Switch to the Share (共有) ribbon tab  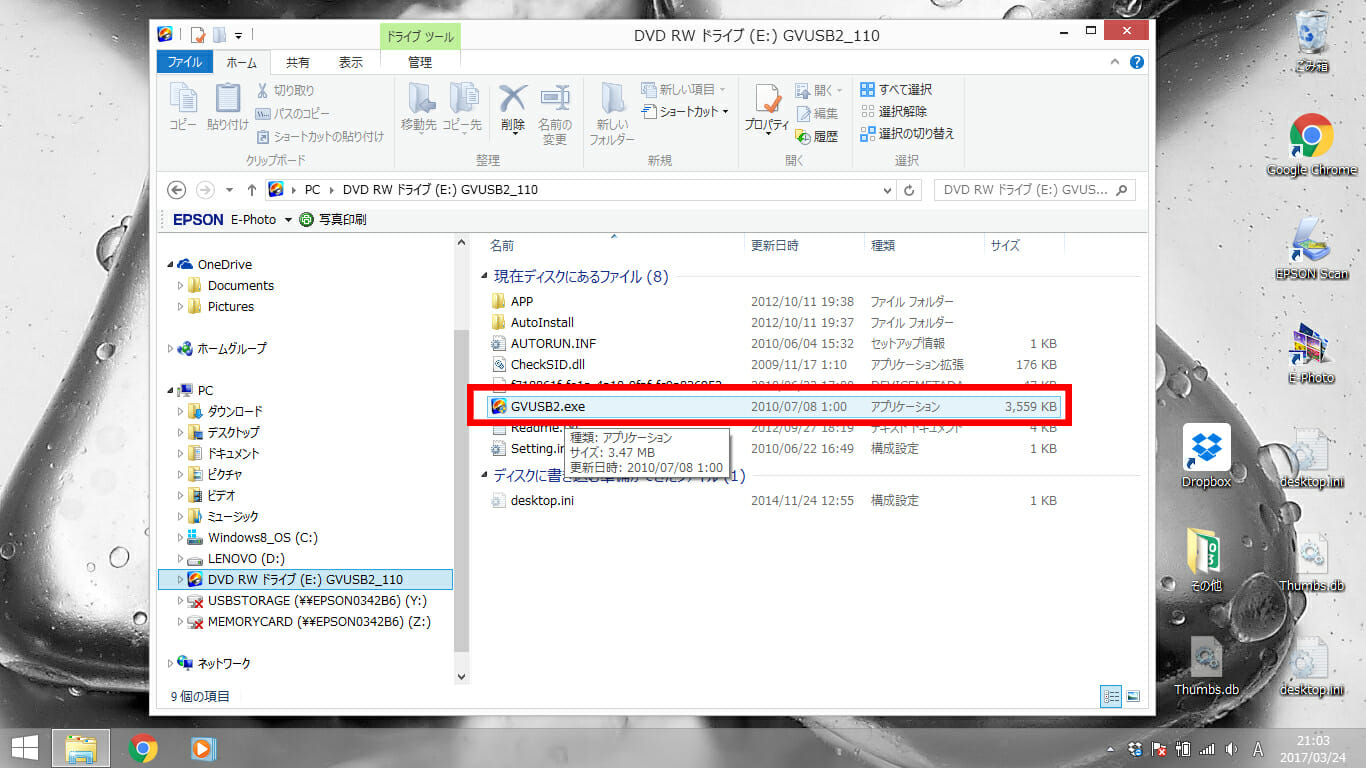pyautogui.click(x=298, y=62)
